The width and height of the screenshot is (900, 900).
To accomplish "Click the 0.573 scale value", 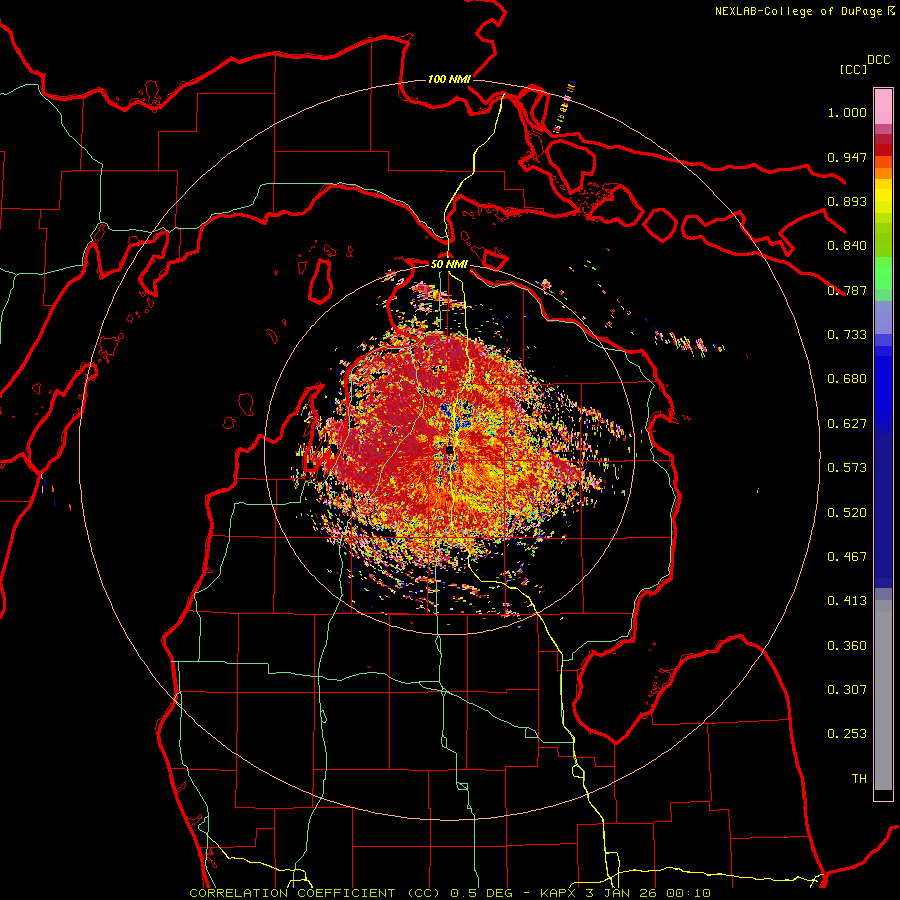I will [x=847, y=468].
